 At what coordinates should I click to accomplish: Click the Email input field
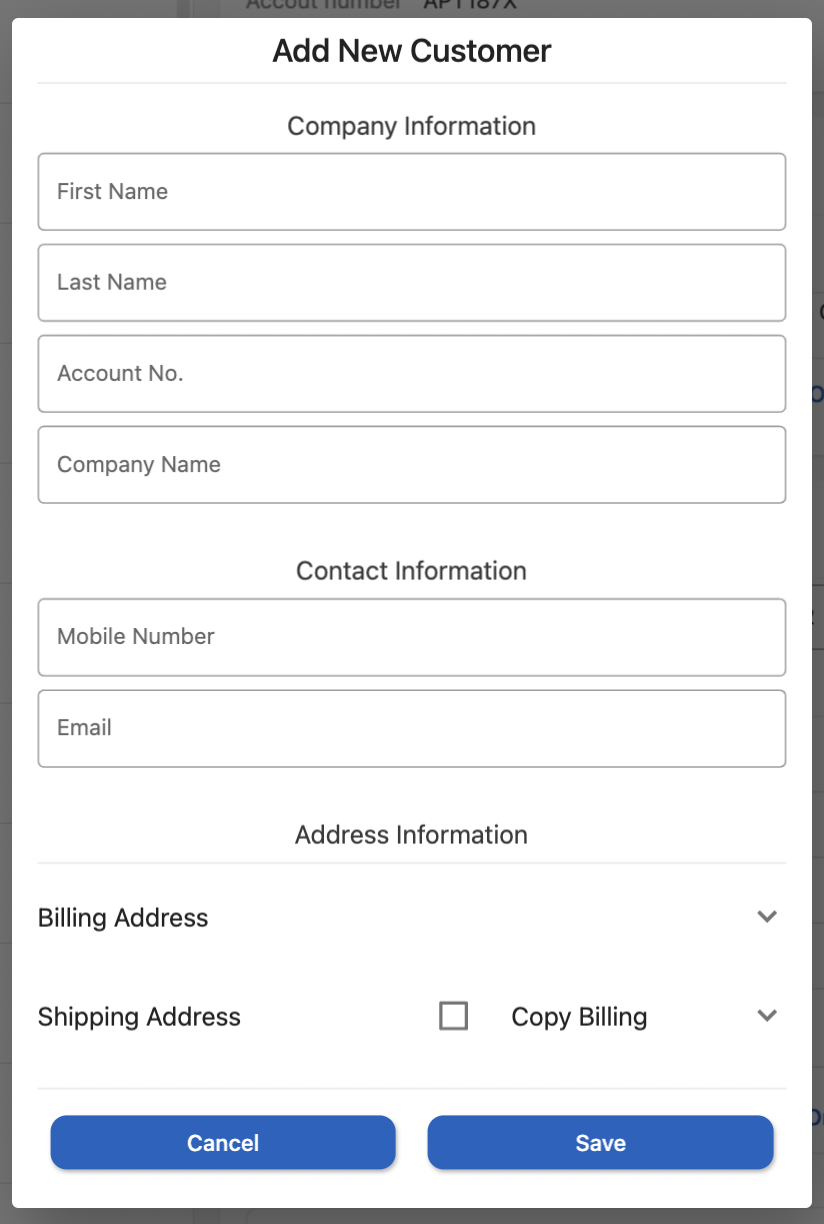411,728
